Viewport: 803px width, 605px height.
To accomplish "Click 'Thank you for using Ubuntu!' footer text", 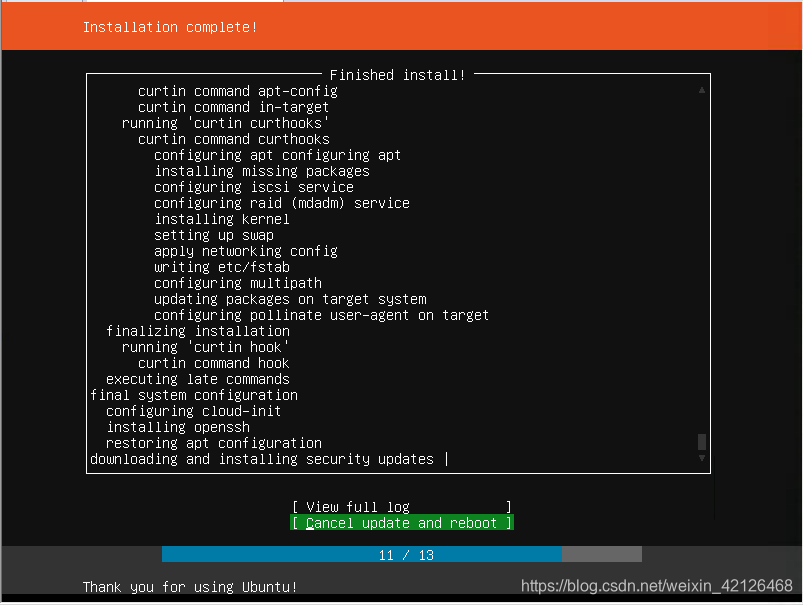I will 190,587.
